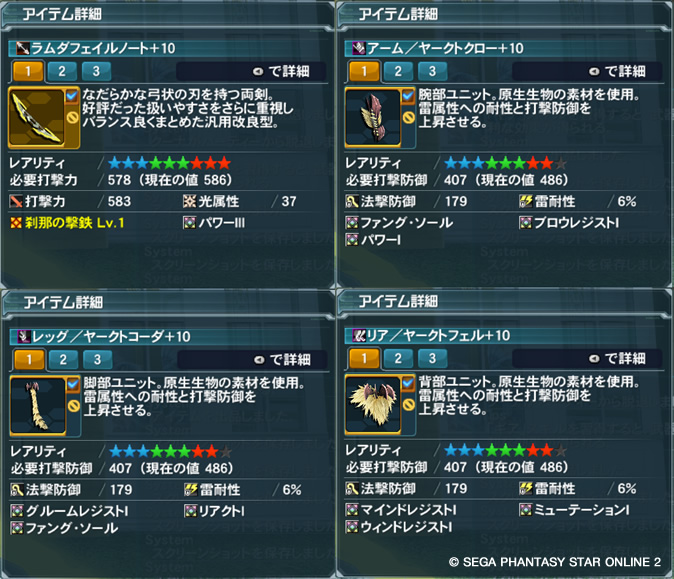
Task: Toggle the blue checkmark on アーム/ヤークトクロー
Action: click(x=408, y=95)
